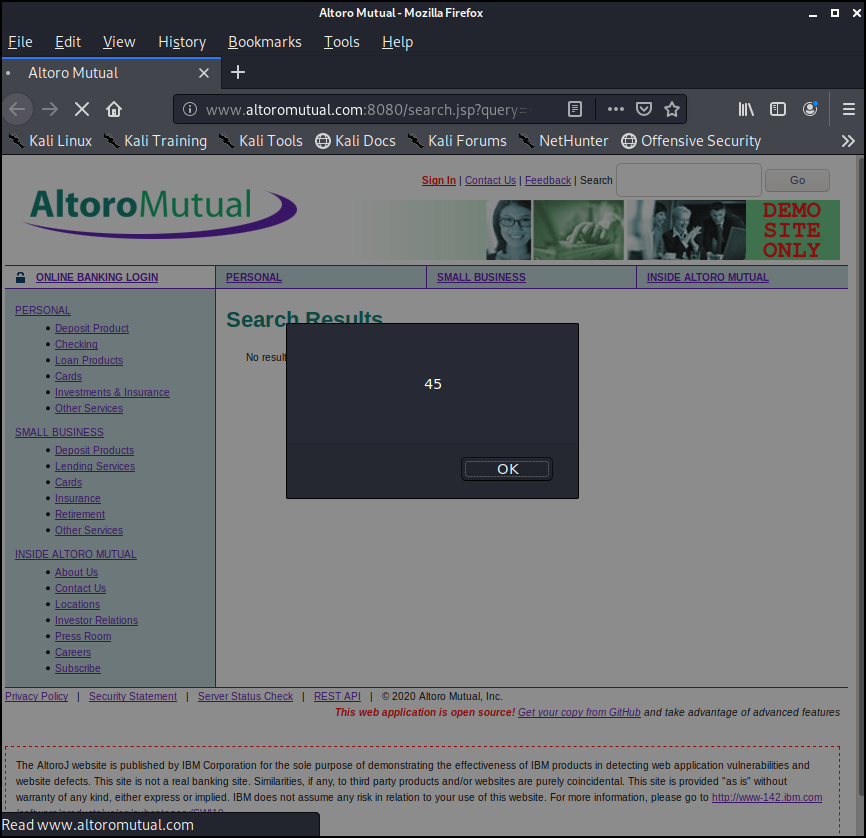Image resolution: width=866 pixels, height=838 pixels.
Task: Open page actions three-dot menu
Action: 616,109
